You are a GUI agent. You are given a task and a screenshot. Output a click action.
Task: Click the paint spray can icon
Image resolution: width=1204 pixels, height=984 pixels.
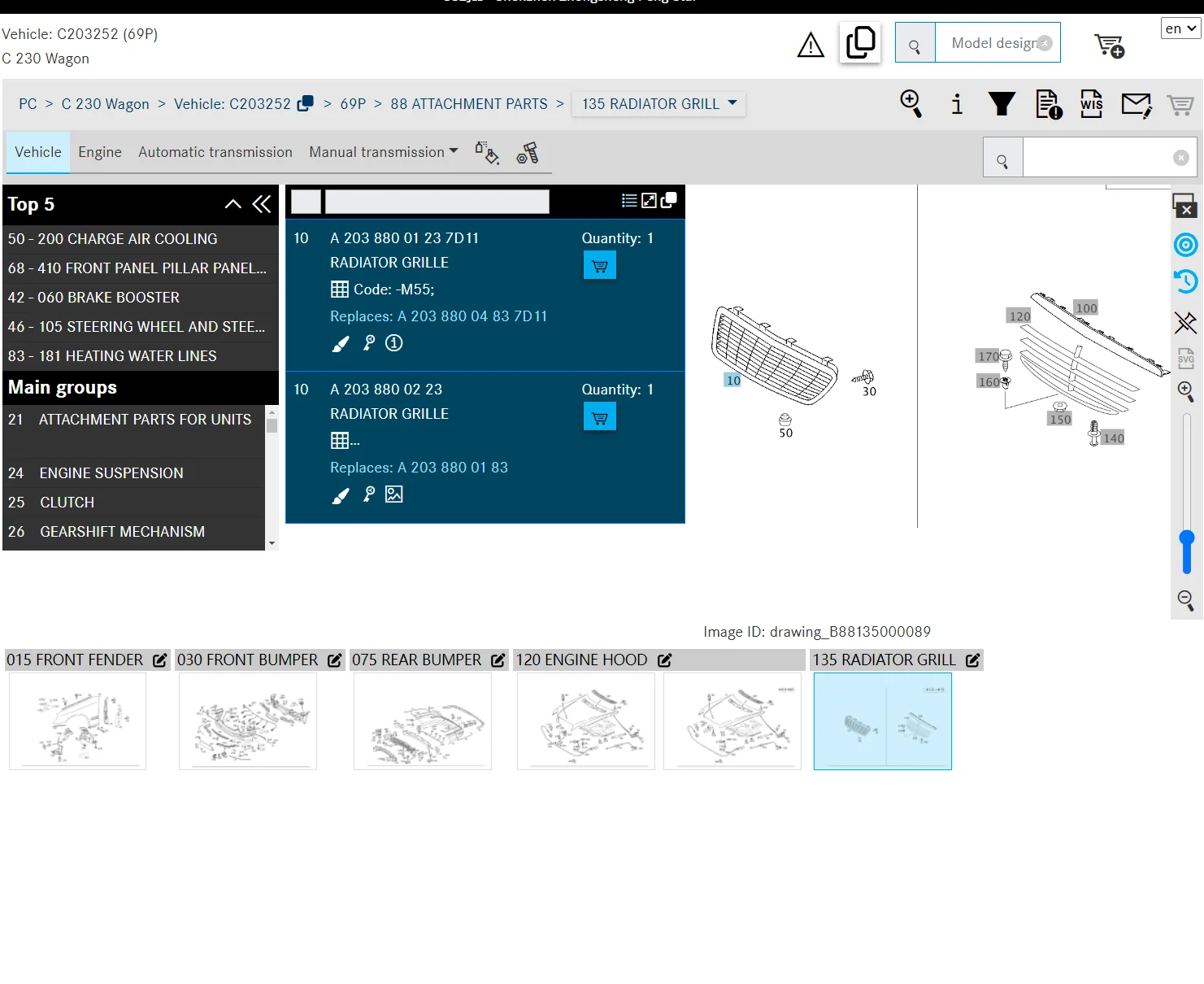coord(487,153)
